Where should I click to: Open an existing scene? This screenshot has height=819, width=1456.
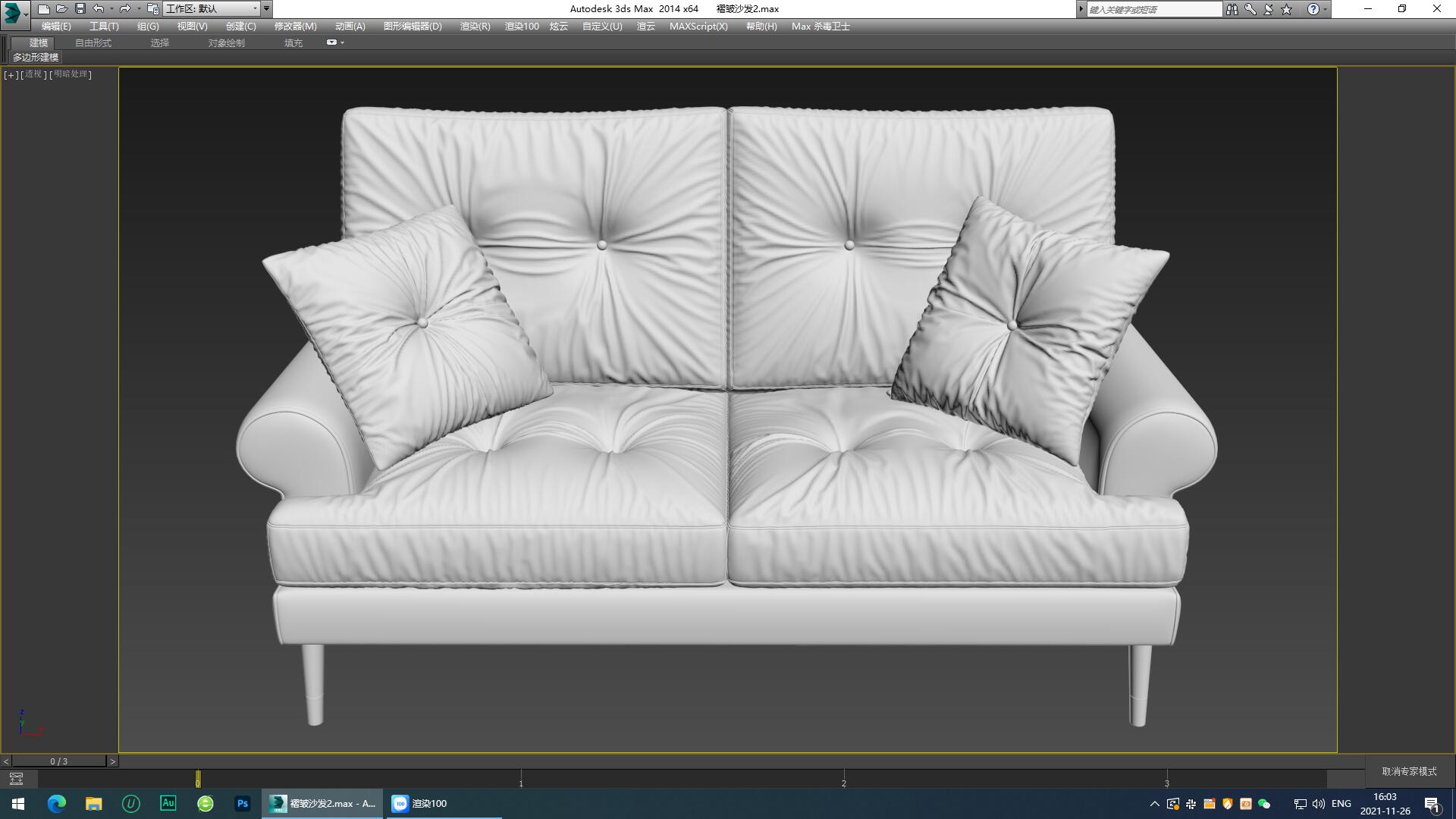[x=62, y=8]
